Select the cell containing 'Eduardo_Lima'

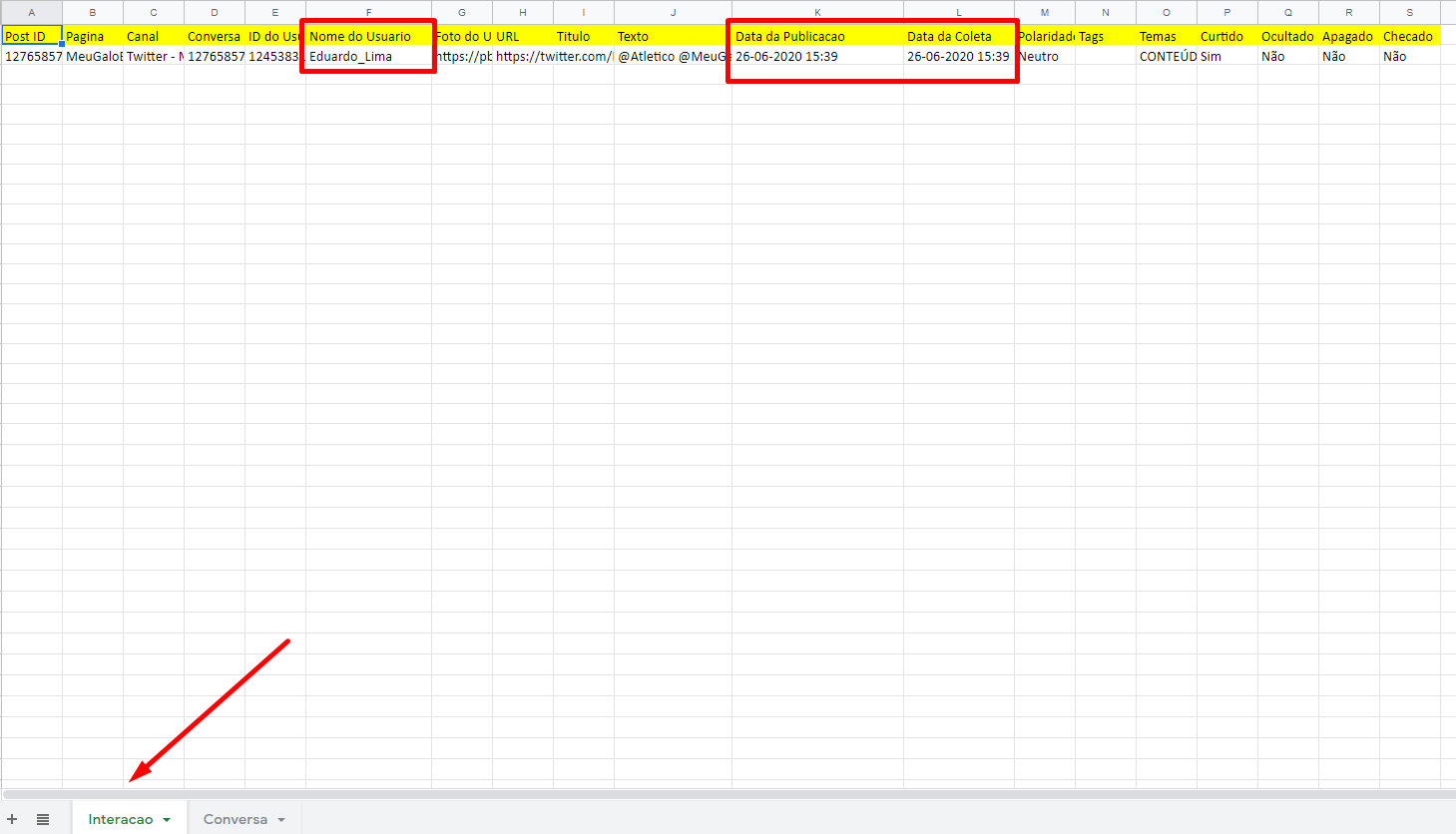(x=368, y=56)
